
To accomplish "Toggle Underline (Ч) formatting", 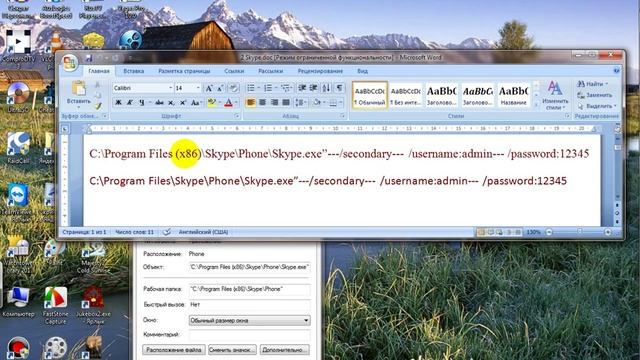I will click(142, 102).
